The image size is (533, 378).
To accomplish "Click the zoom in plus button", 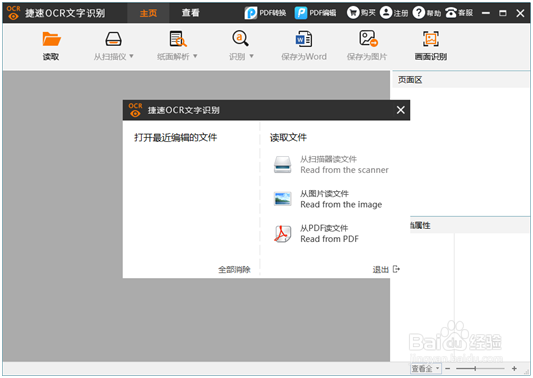I will click(514, 368).
